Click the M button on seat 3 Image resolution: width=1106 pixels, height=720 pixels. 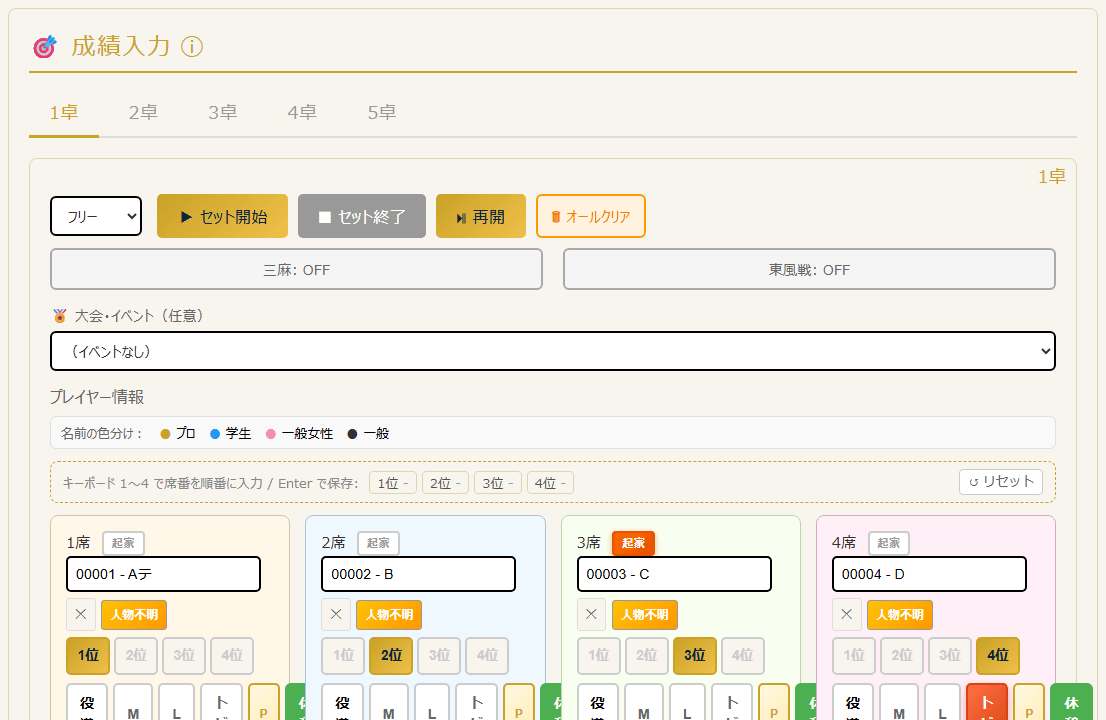coord(643,702)
